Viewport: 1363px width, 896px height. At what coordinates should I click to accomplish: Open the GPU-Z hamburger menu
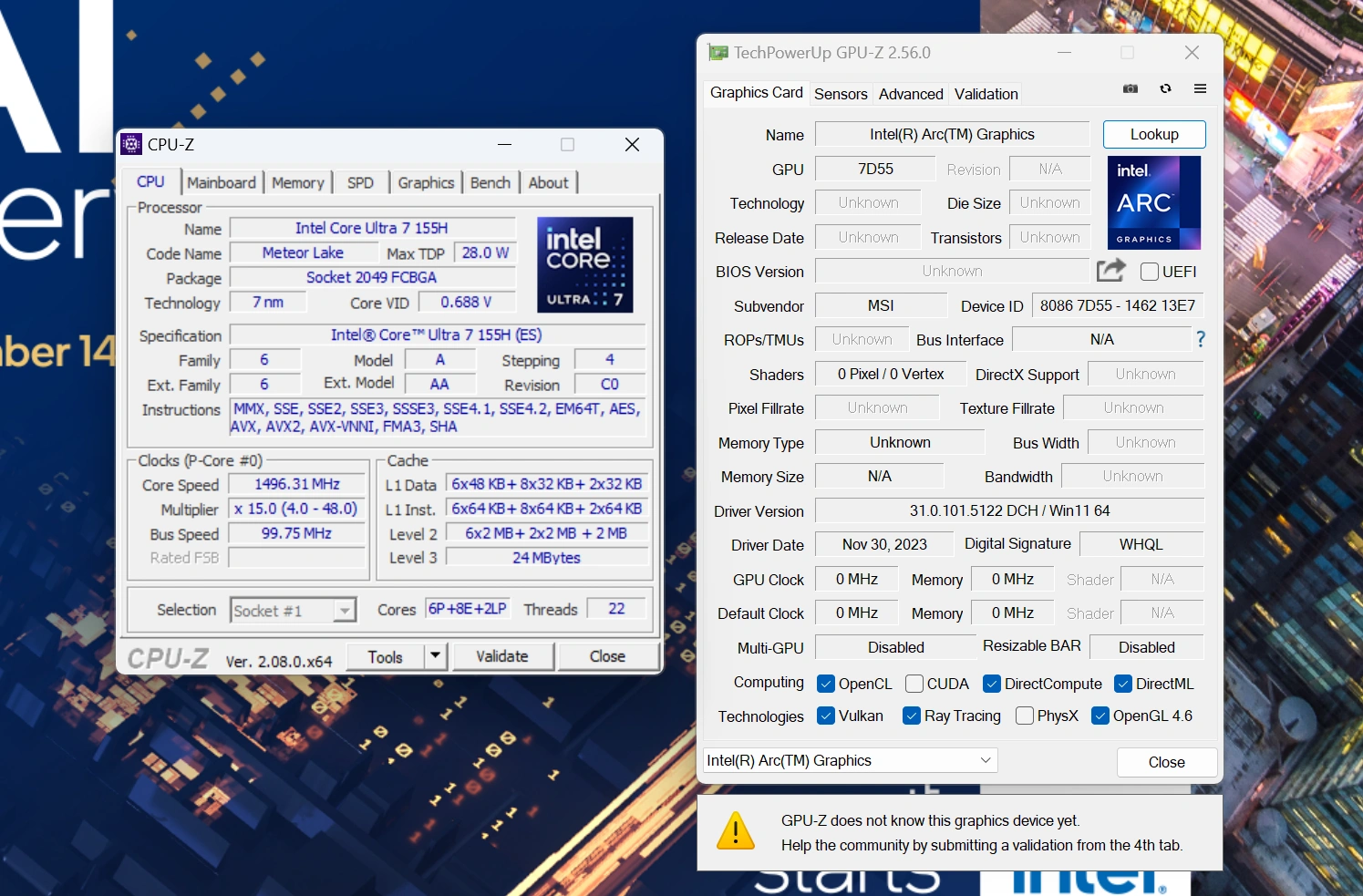[1200, 88]
